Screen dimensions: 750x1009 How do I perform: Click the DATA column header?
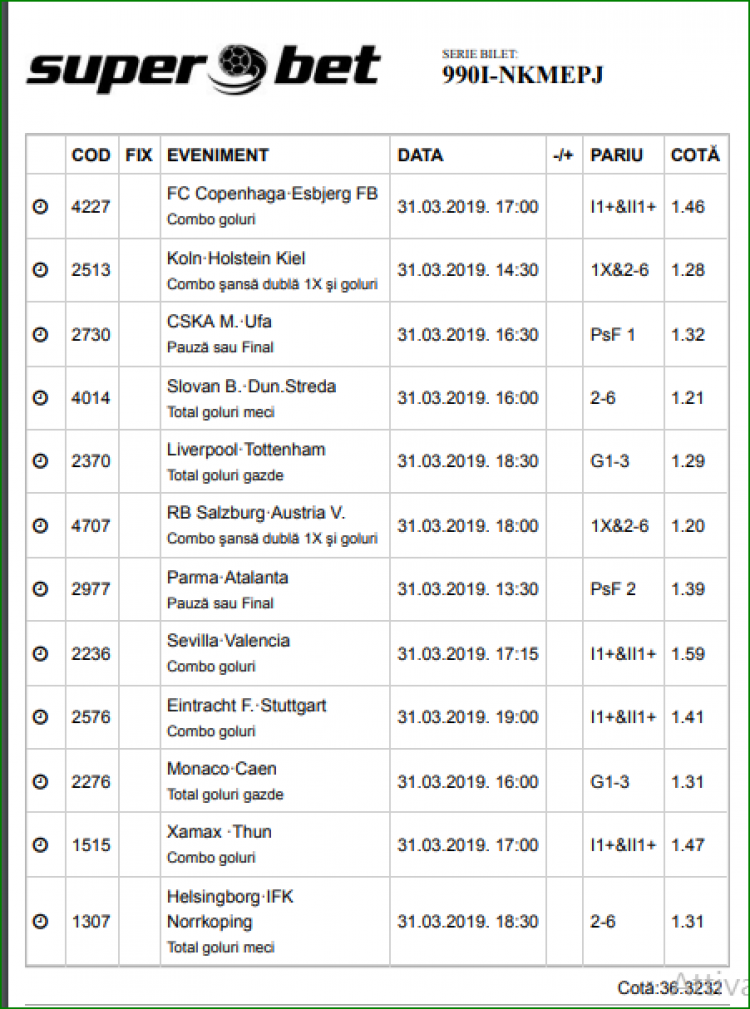pyautogui.click(x=420, y=155)
